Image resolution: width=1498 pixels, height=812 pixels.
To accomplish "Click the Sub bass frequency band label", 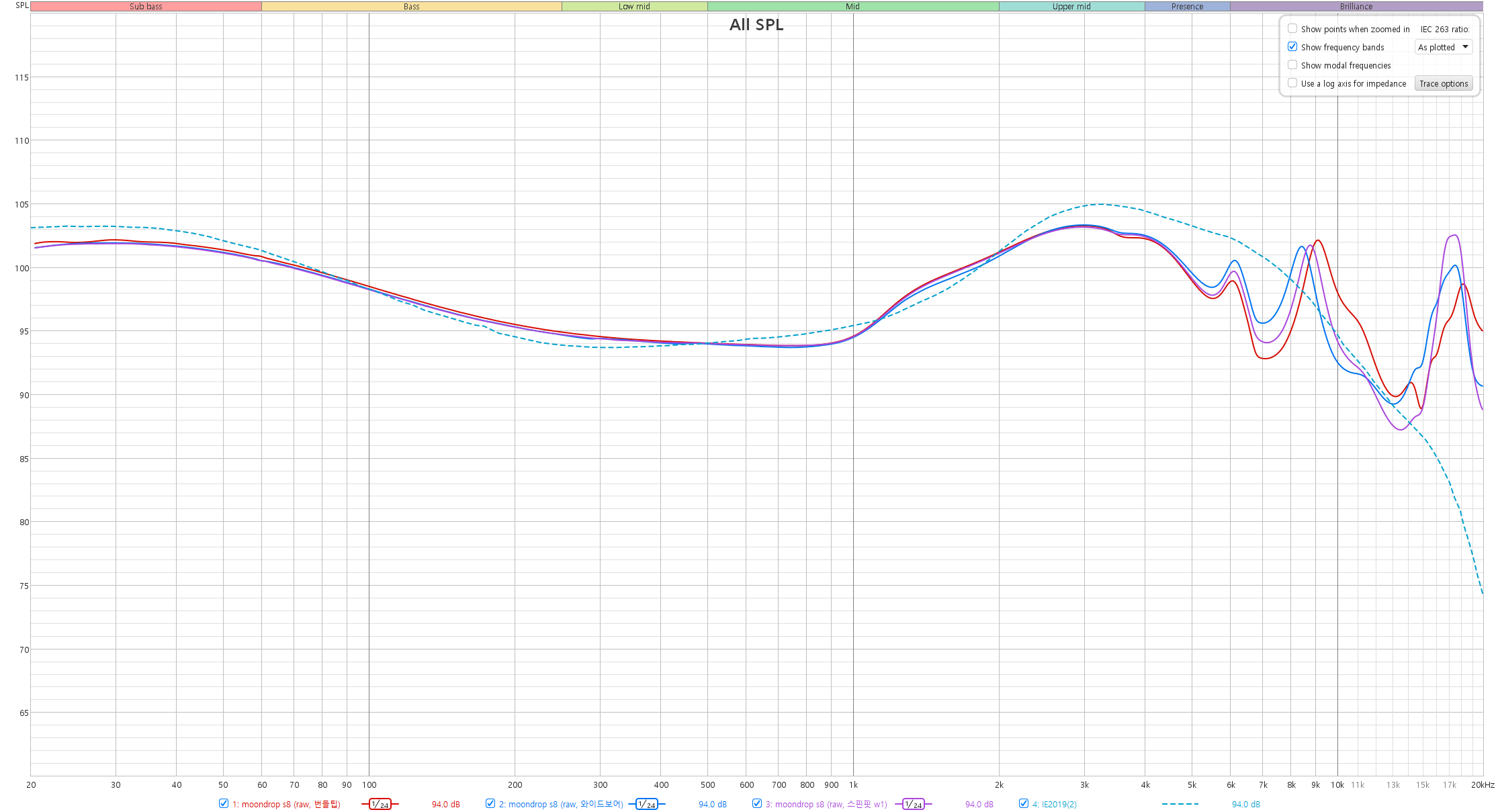I will [146, 6].
